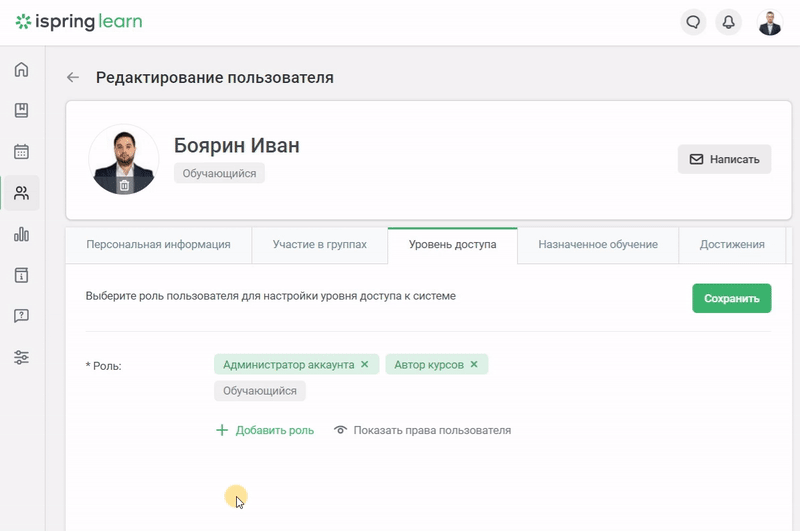Open the calendar icon in sidebar

pyautogui.click(x=21, y=151)
